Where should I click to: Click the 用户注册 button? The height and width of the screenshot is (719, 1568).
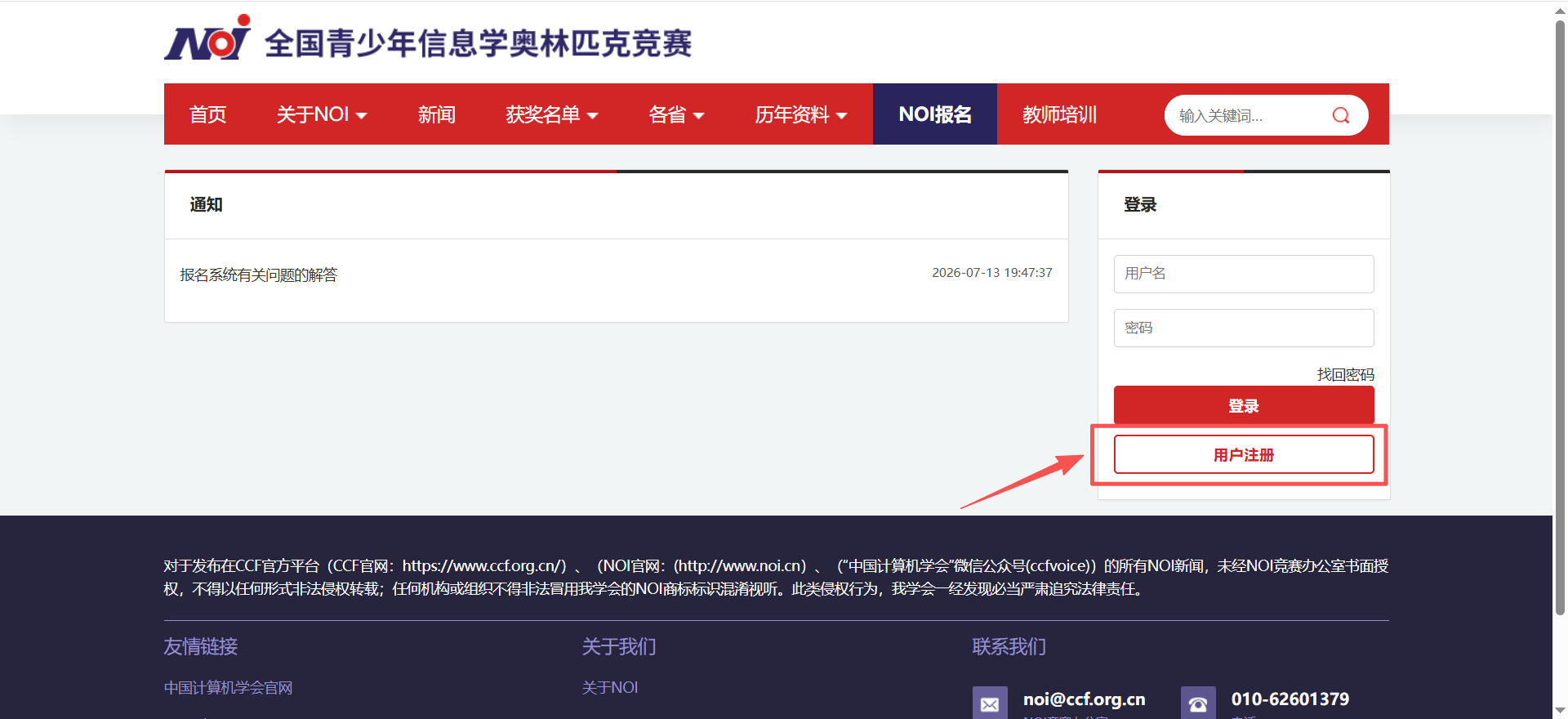[1244, 454]
